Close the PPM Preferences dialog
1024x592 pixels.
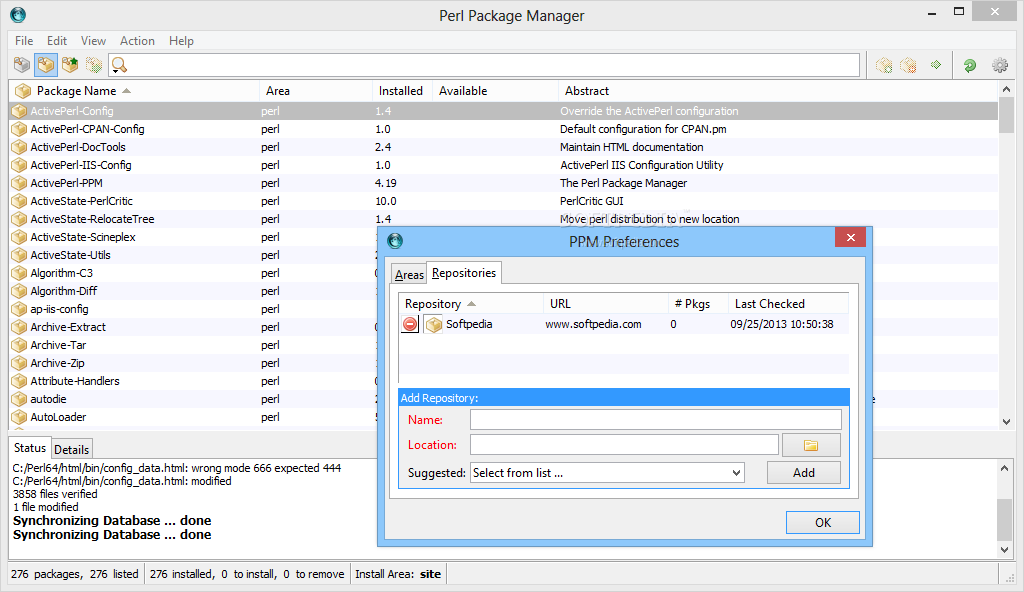coord(850,238)
